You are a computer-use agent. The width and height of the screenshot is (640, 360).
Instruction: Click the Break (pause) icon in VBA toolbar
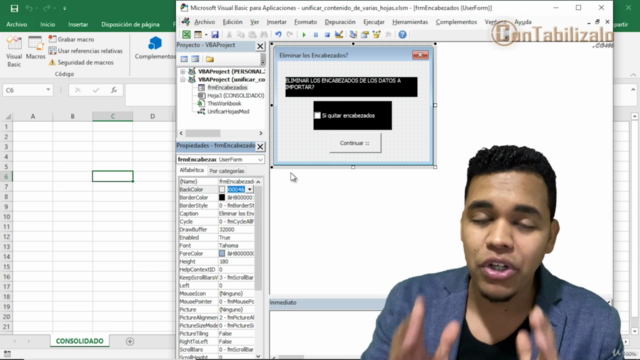click(x=316, y=35)
